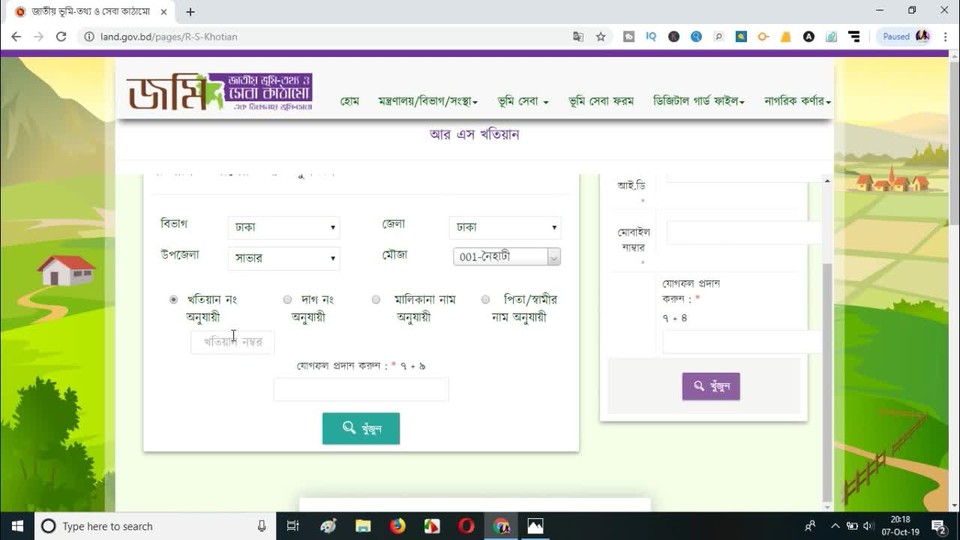Click the teal খুঁজুন search button
This screenshot has width=960, height=540.
(361, 428)
